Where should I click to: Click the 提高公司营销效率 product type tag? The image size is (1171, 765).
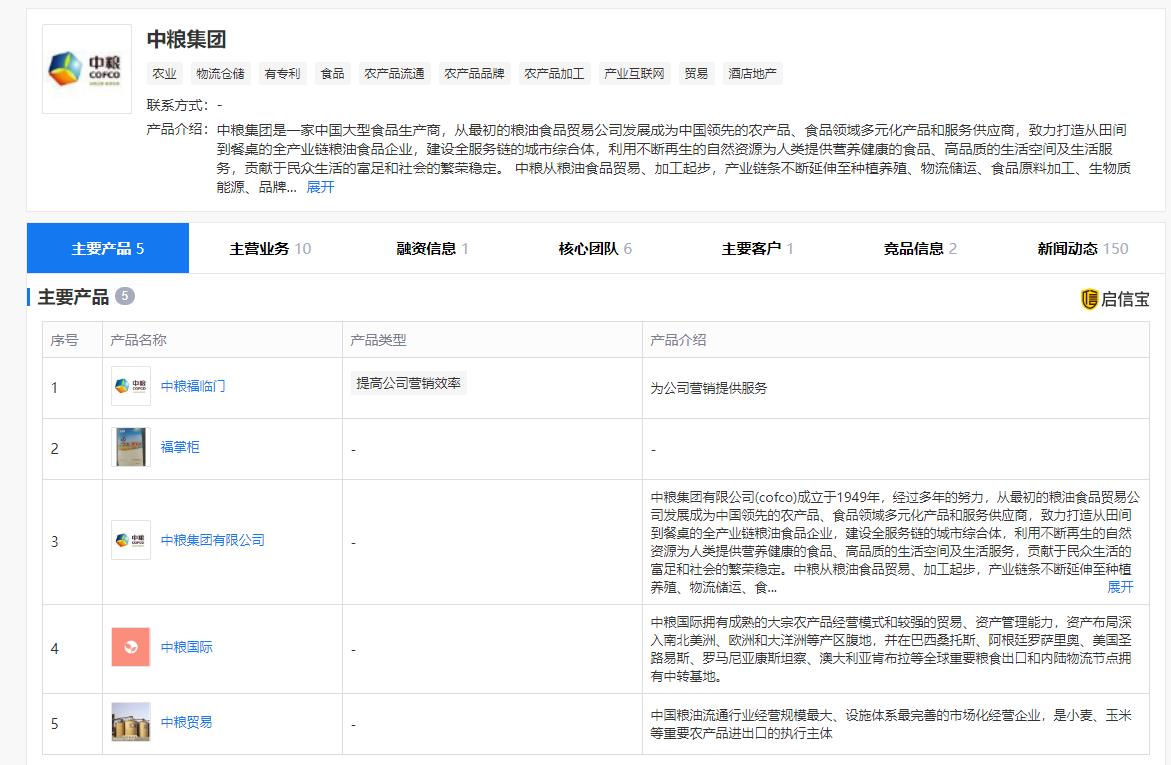[x=409, y=383]
